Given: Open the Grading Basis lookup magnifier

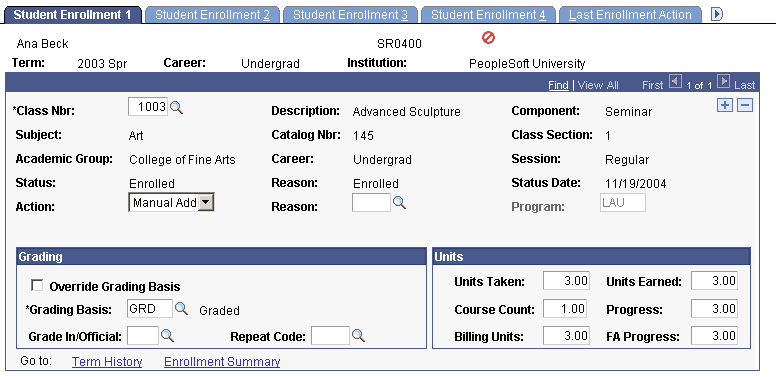Looking at the screenshot, I should click(x=181, y=308).
